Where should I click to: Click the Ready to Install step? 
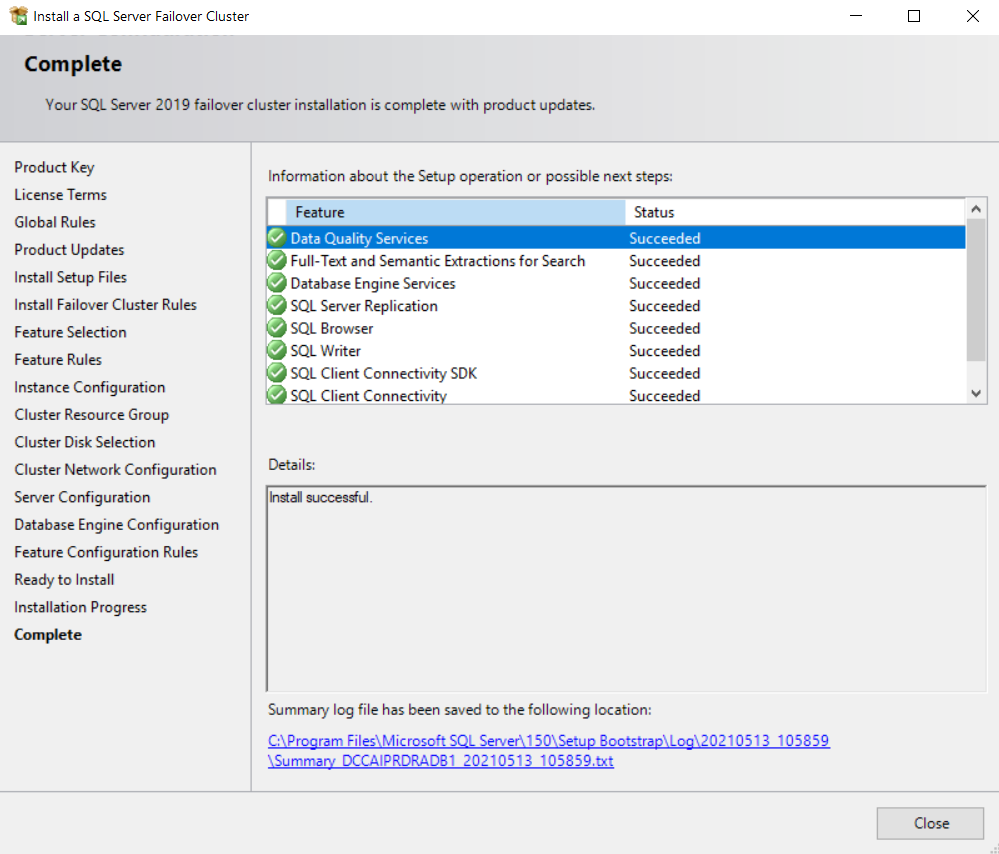pyautogui.click(x=64, y=579)
